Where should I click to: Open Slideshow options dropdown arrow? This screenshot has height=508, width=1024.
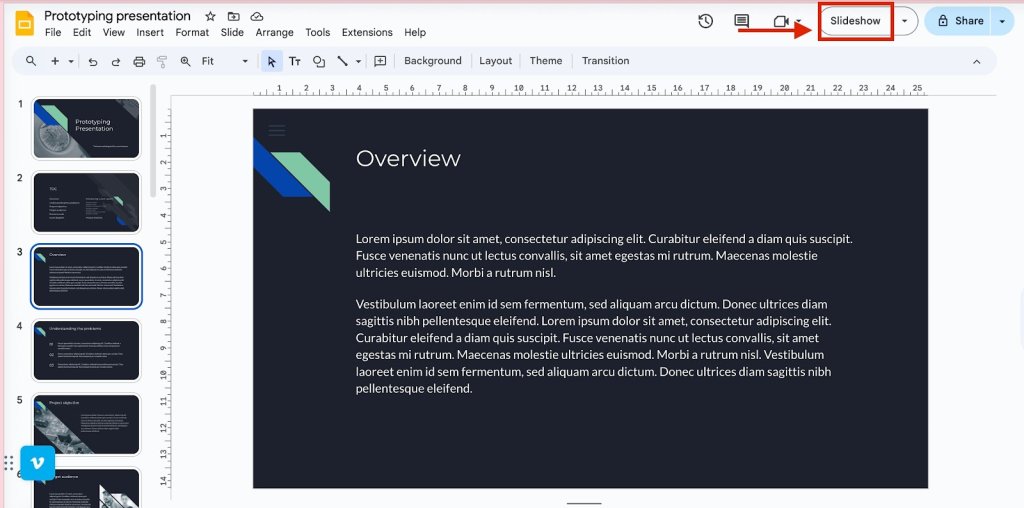click(904, 21)
